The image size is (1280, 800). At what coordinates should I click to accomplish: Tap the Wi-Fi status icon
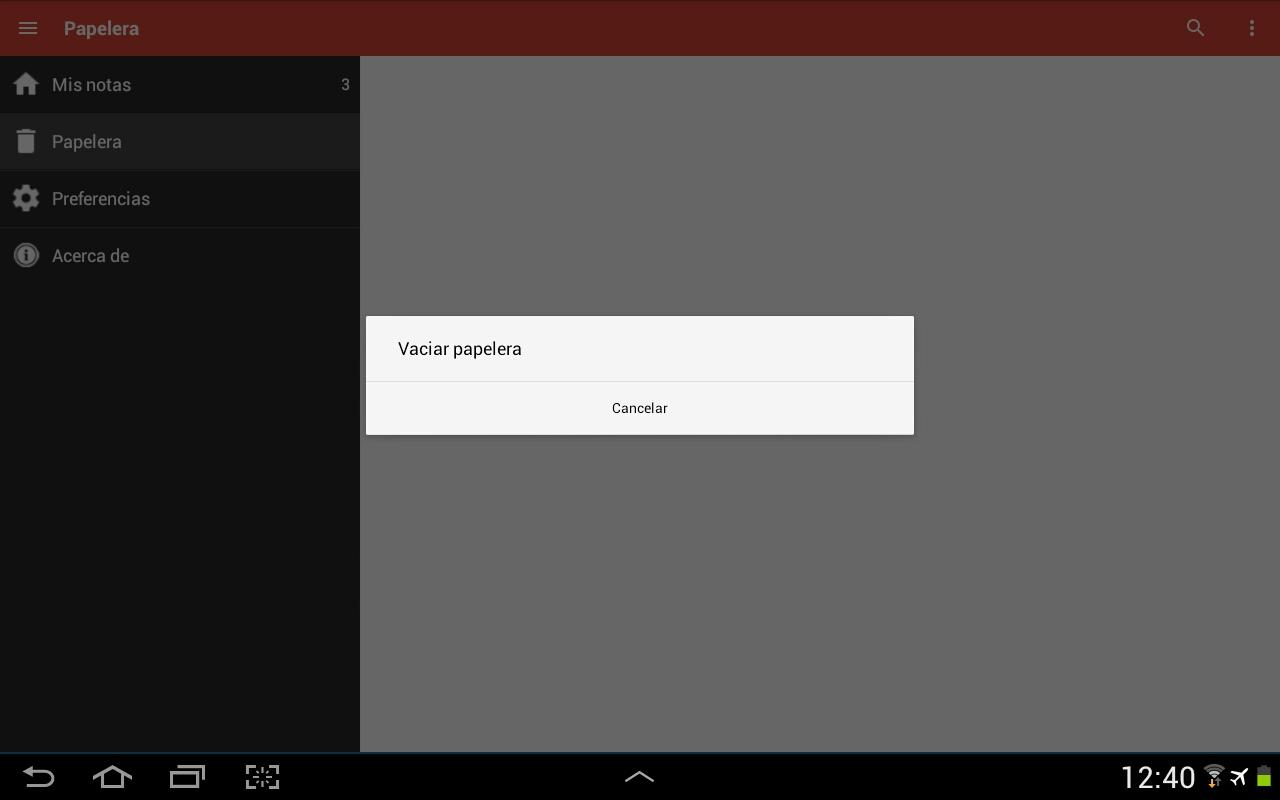click(x=1214, y=776)
